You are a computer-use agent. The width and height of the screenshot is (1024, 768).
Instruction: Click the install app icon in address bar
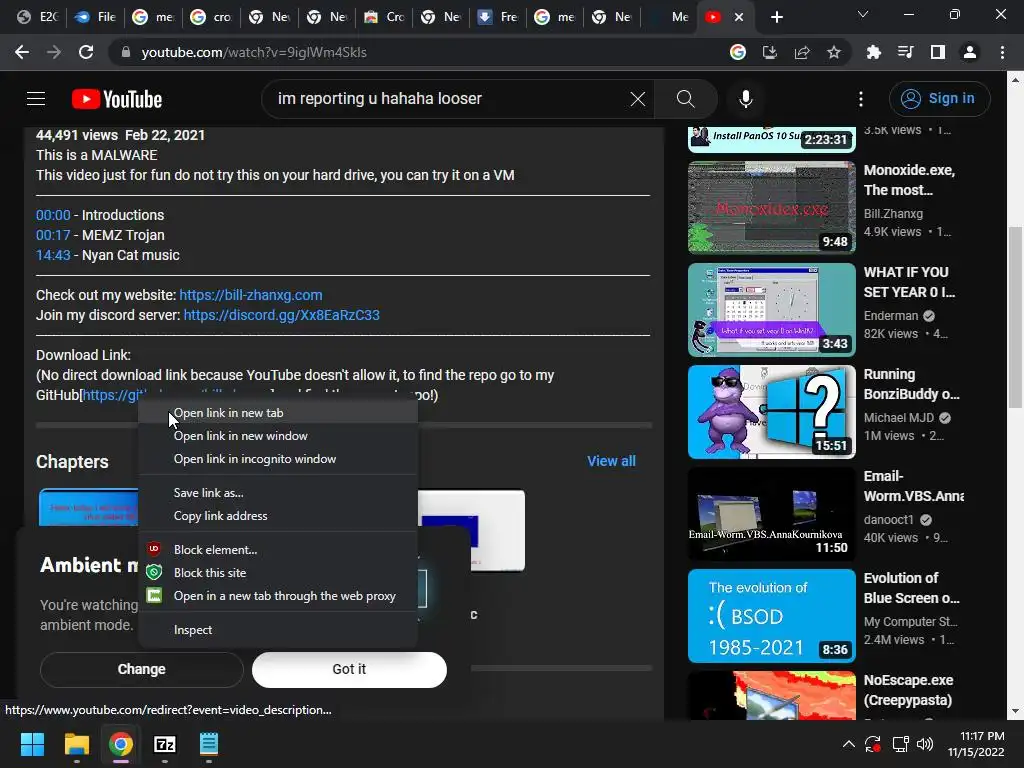pyautogui.click(x=770, y=52)
